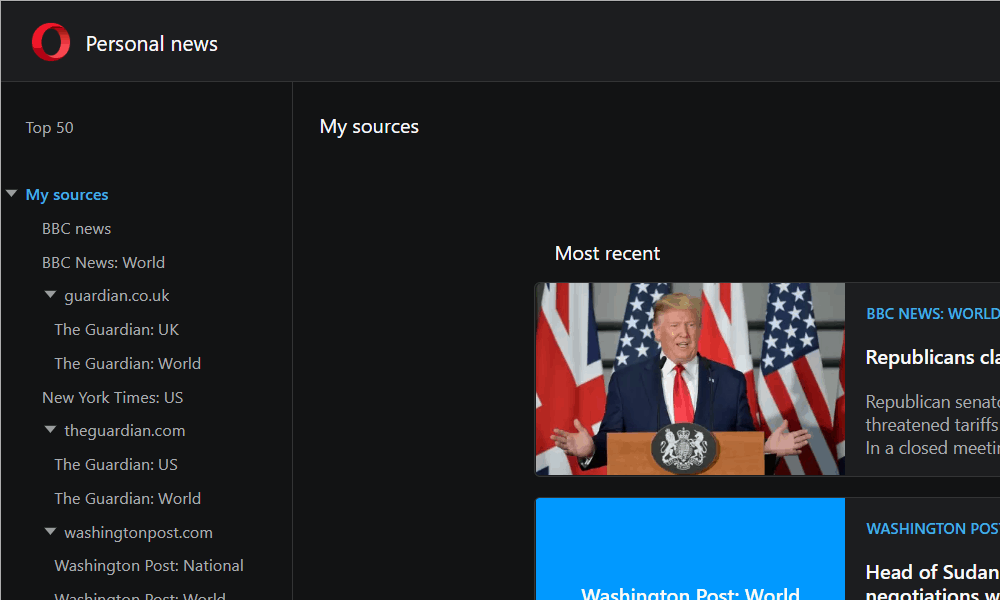Open The Guardian: World under guardian.co.uk

point(127,362)
